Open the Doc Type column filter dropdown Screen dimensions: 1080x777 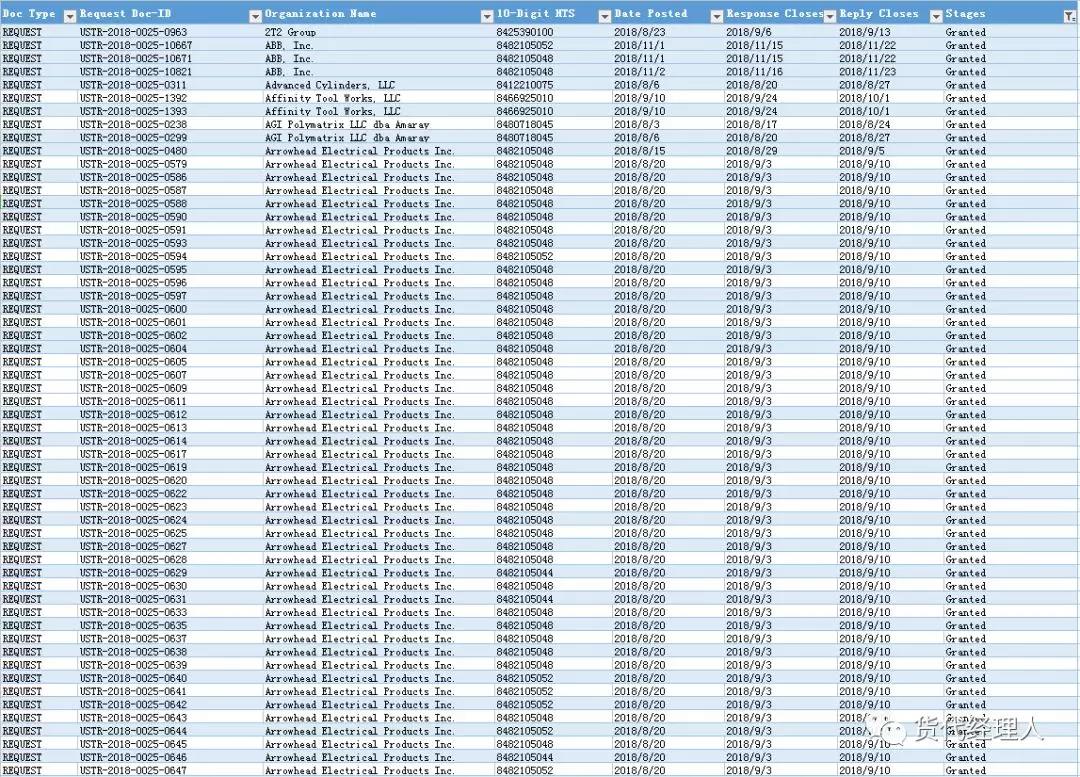pyautogui.click(x=70, y=16)
